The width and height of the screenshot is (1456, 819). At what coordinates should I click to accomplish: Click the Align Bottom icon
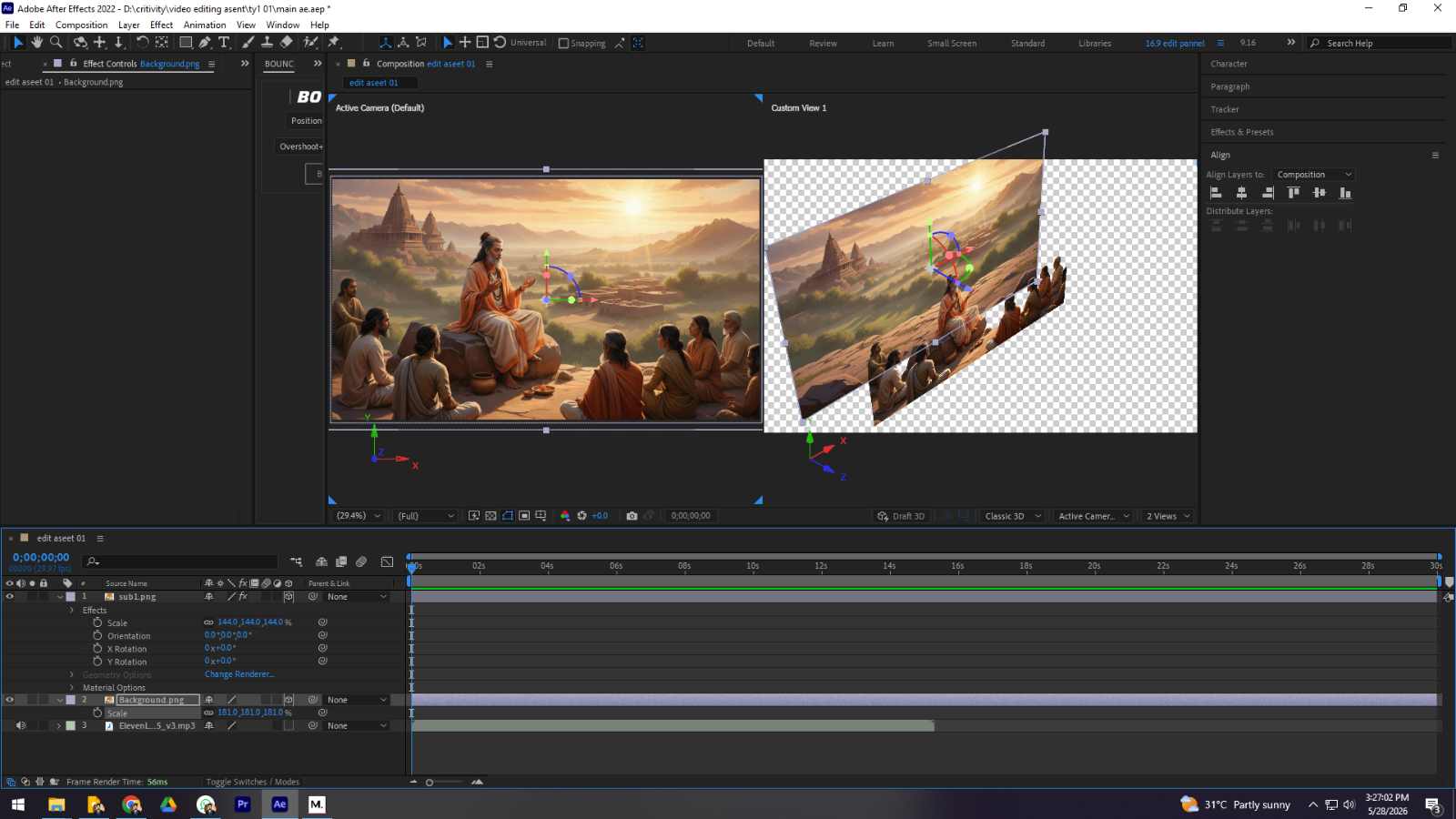point(1345,193)
